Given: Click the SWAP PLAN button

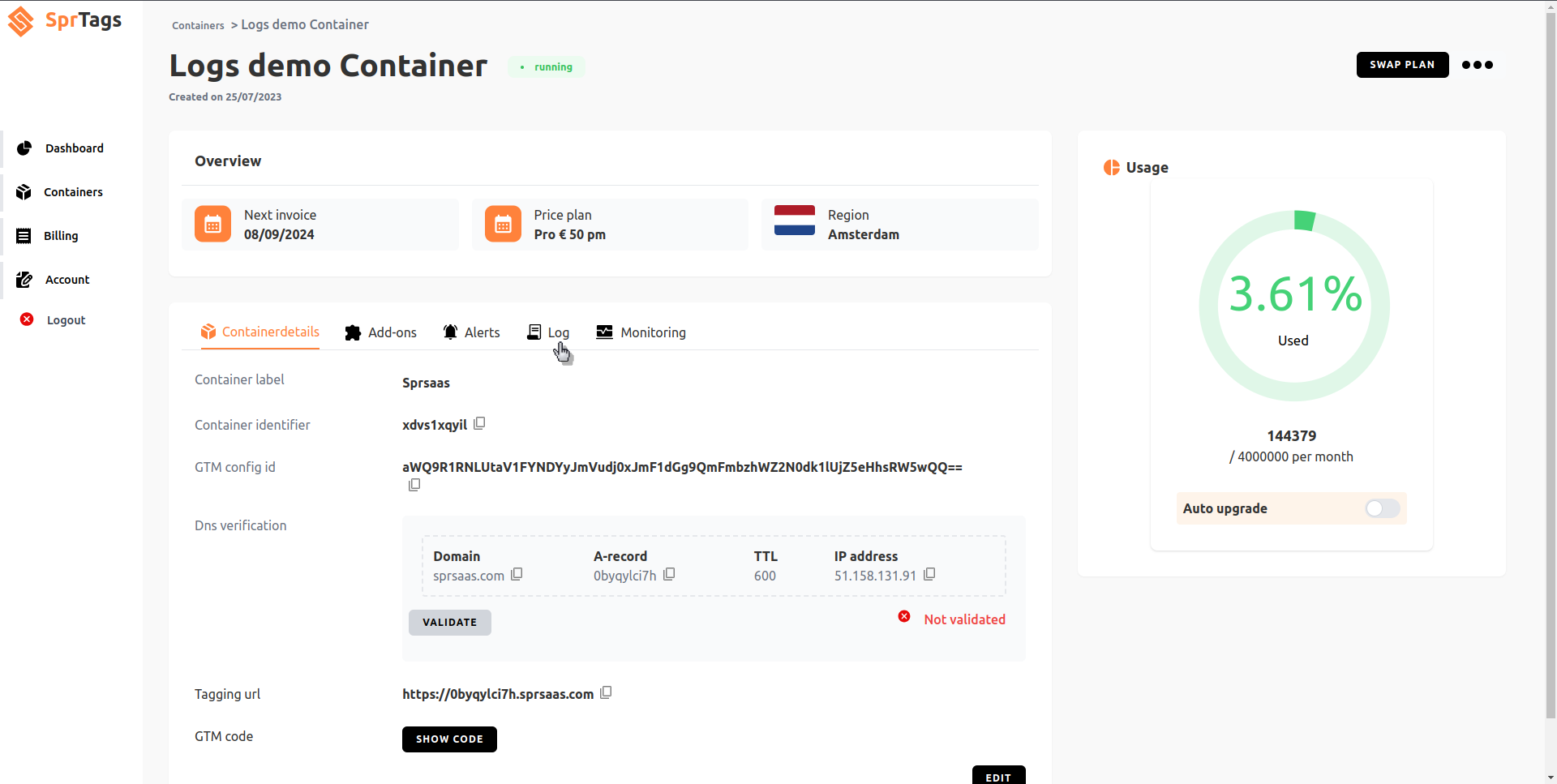Looking at the screenshot, I should [x=1402, y=65].
